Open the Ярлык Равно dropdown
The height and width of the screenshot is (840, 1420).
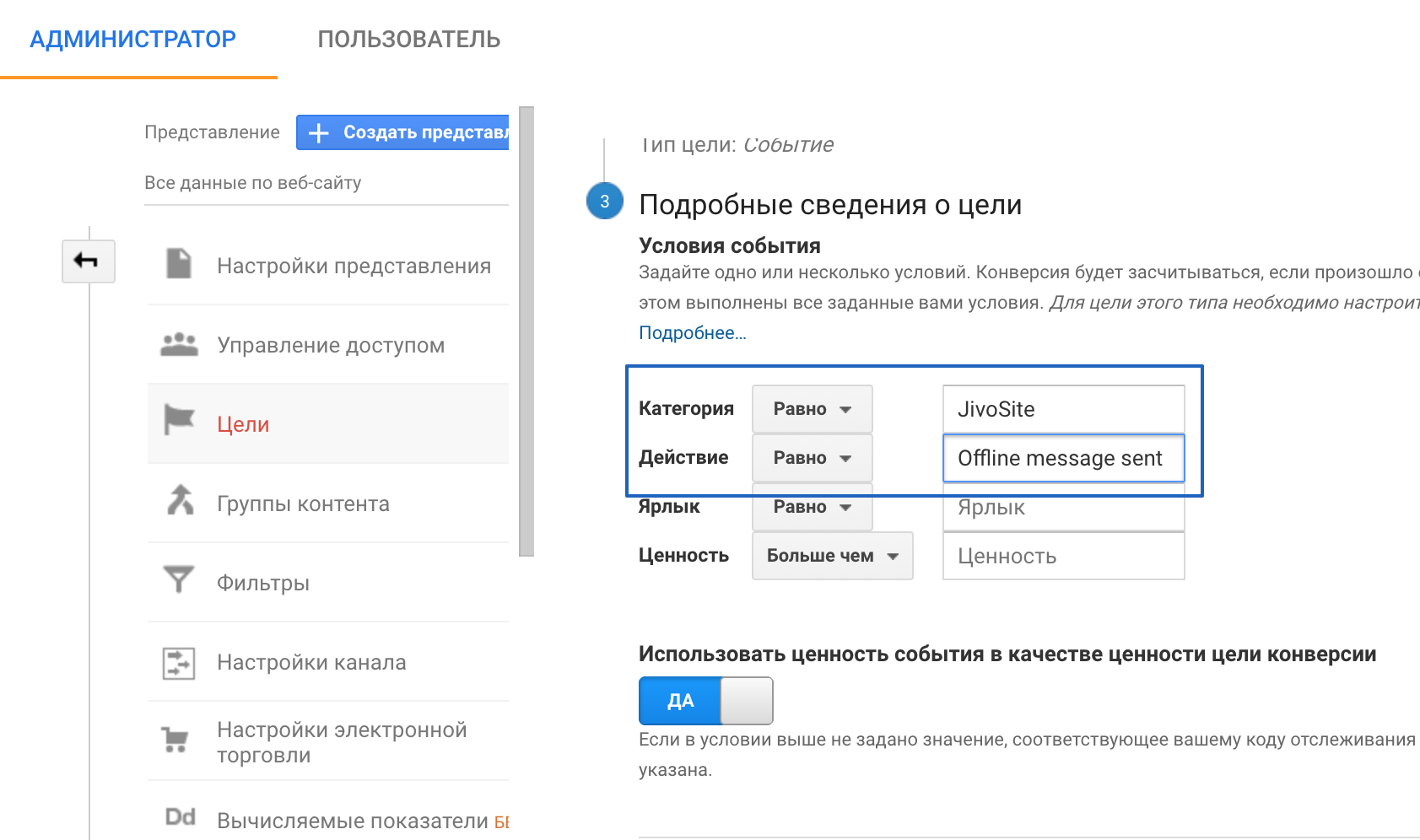[x=812, y=507]
